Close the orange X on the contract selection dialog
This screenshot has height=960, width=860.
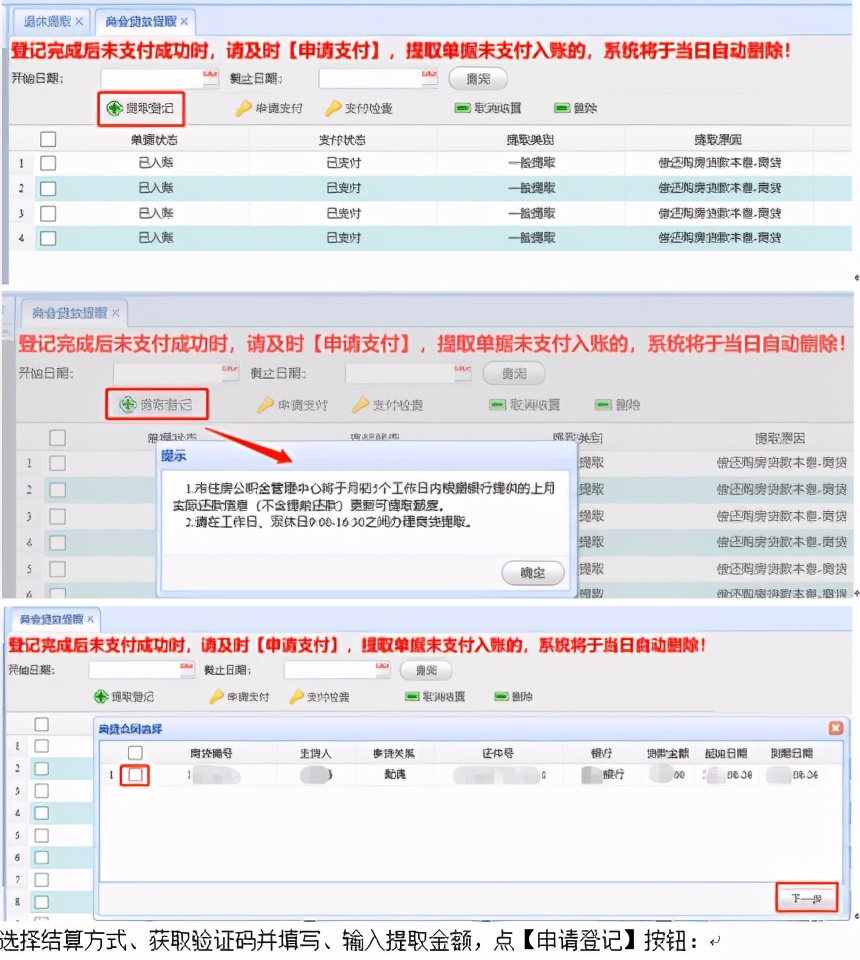(836, 728)
